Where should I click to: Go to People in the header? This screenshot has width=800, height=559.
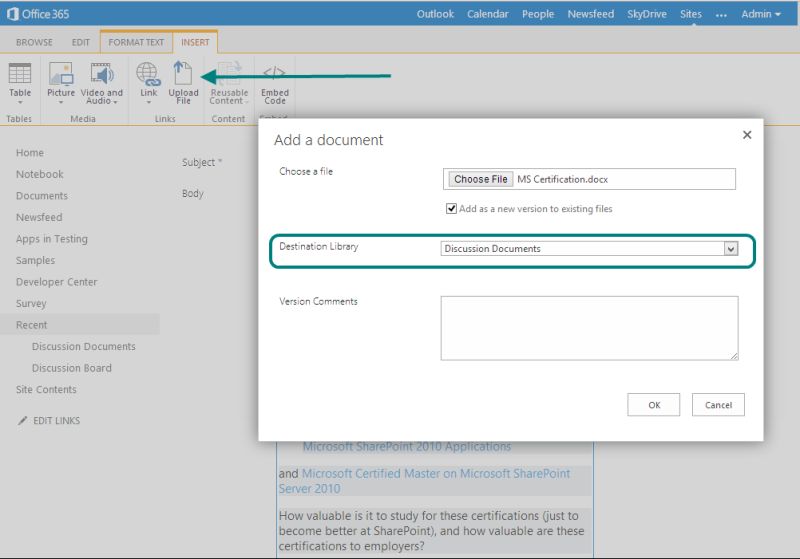(538, 14)
